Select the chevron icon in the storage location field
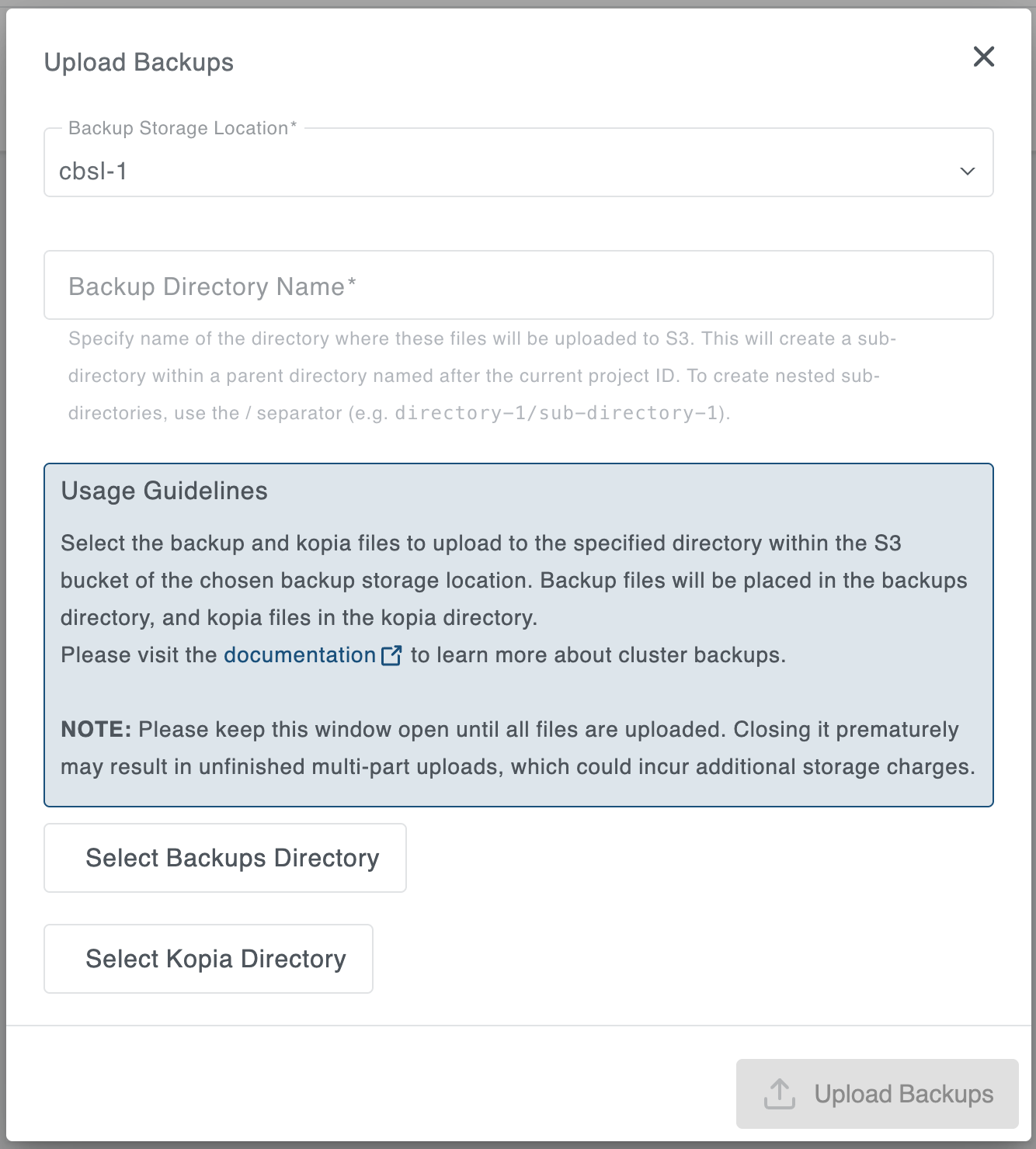 pyautogui.click(x=965, y=171)
